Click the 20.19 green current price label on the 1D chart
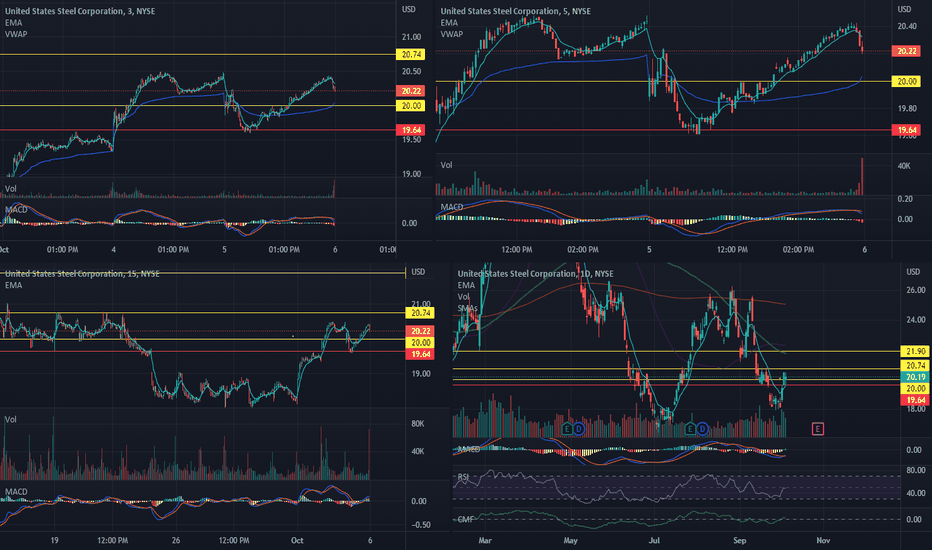The image size is (932, 550). tap(915, 376)
